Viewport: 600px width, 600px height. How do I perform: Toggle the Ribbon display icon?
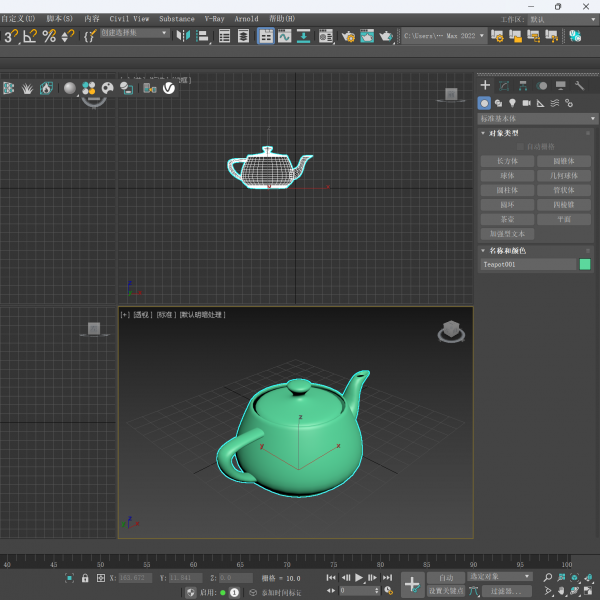point(266,36)
